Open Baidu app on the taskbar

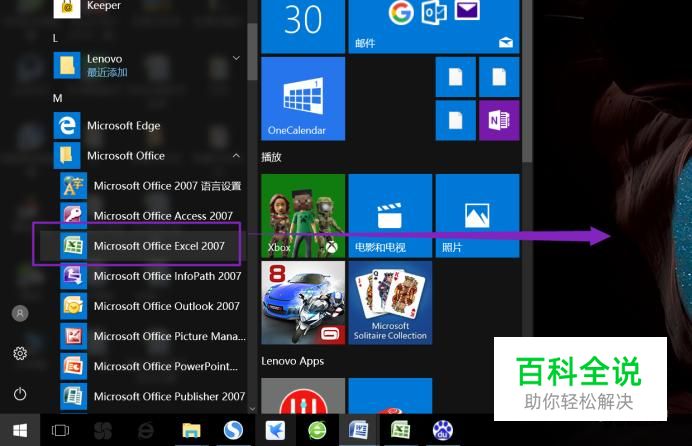[443, 430]
